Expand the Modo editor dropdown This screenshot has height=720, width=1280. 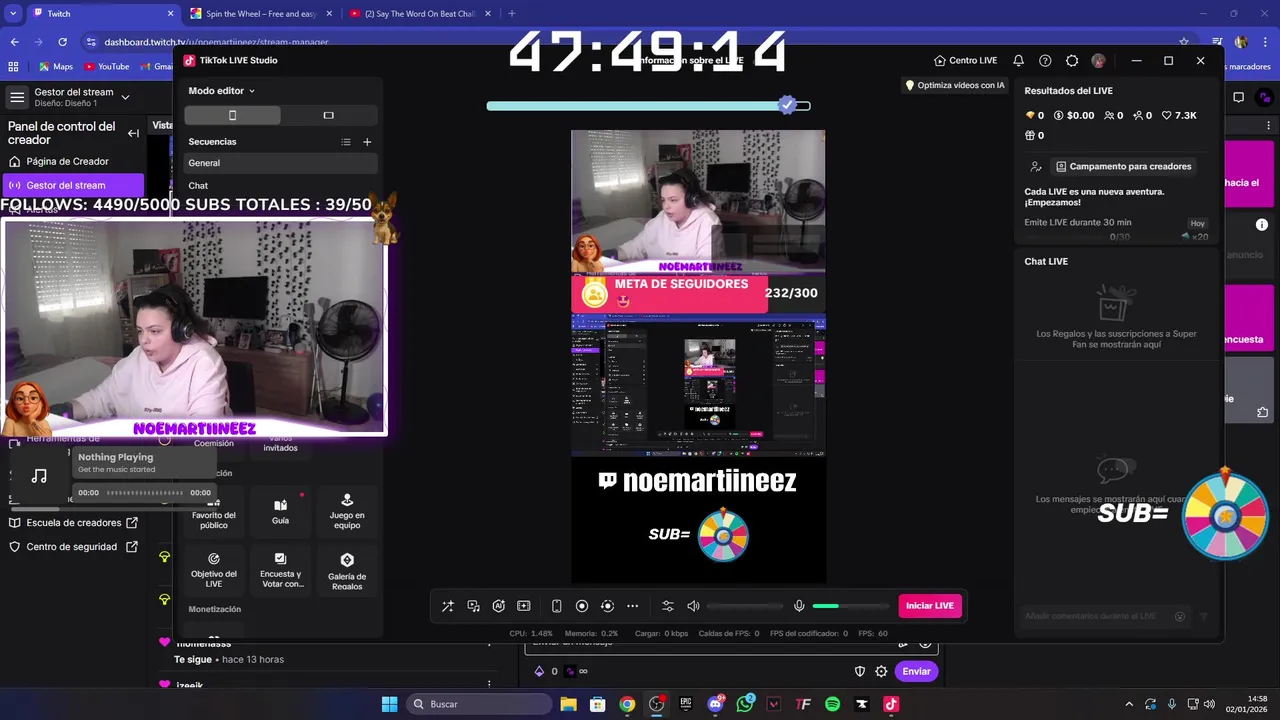(221, 91)
